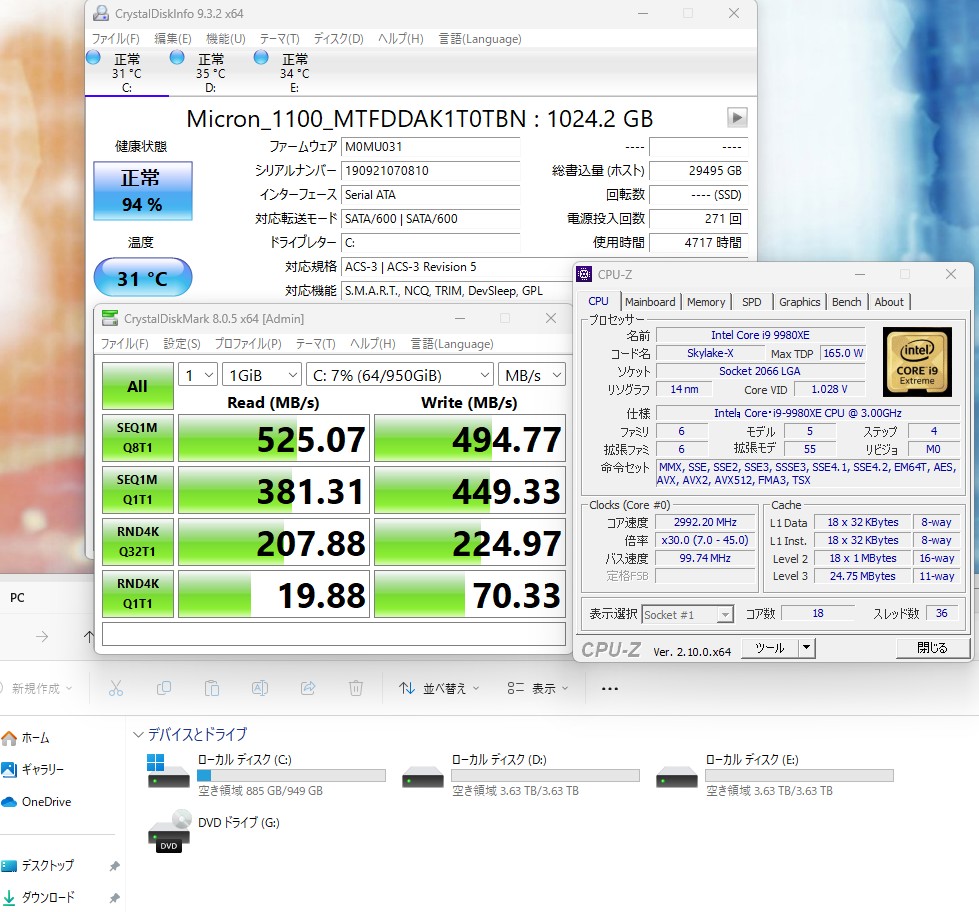Switch to the Mainboard tab in CPU-Z
The height and width of the screenshot is (912, 979).
coord(650,302)
